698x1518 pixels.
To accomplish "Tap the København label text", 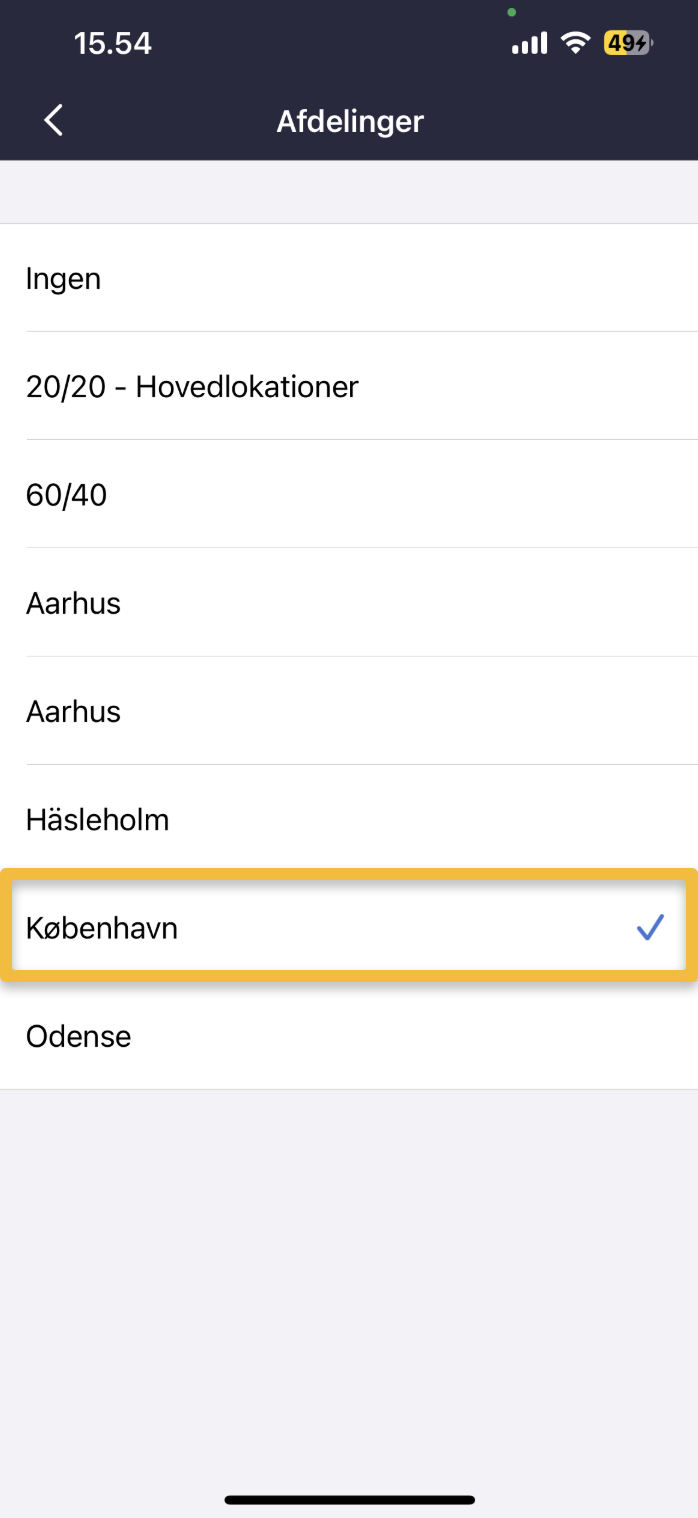I will (102, 928).
